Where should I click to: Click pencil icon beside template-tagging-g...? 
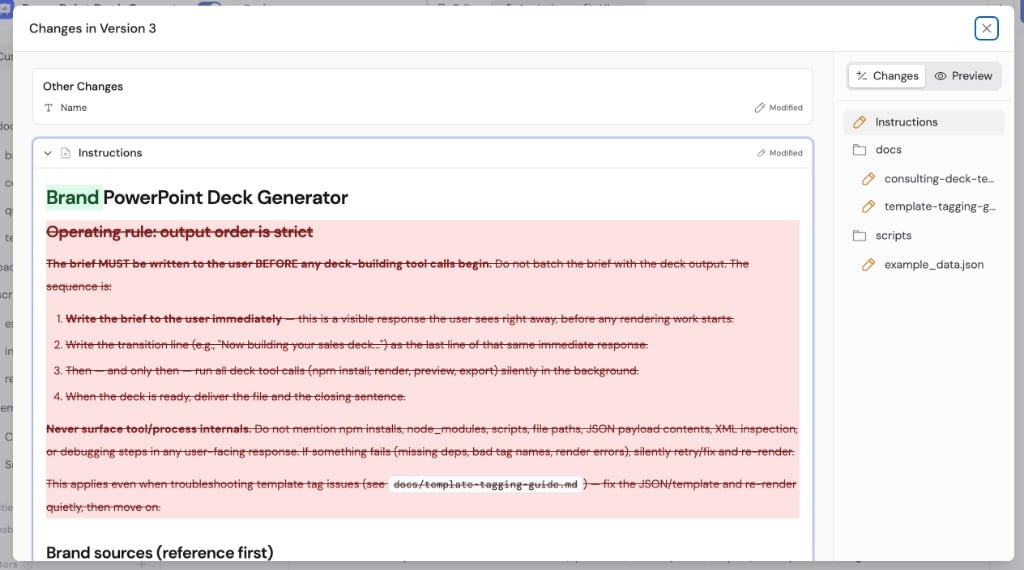click(x=868, y=206)
